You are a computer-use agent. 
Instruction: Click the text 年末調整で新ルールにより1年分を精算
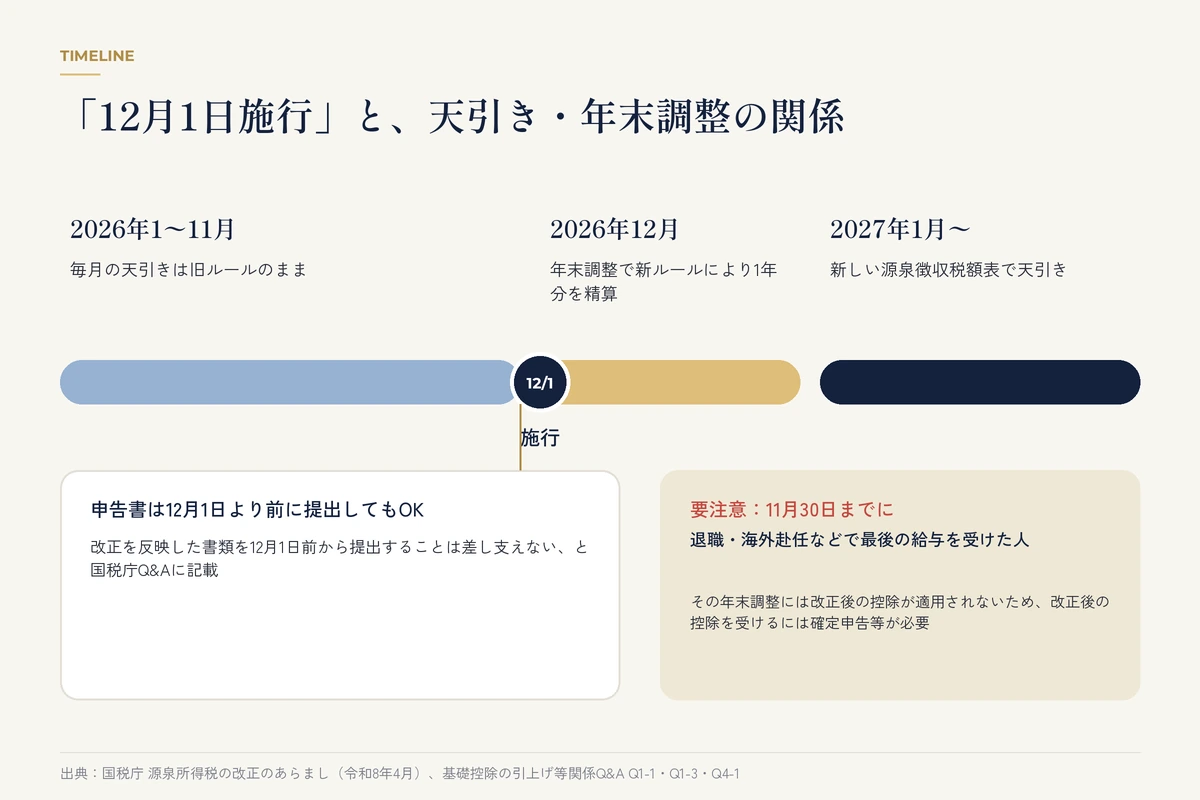point(664,282)
